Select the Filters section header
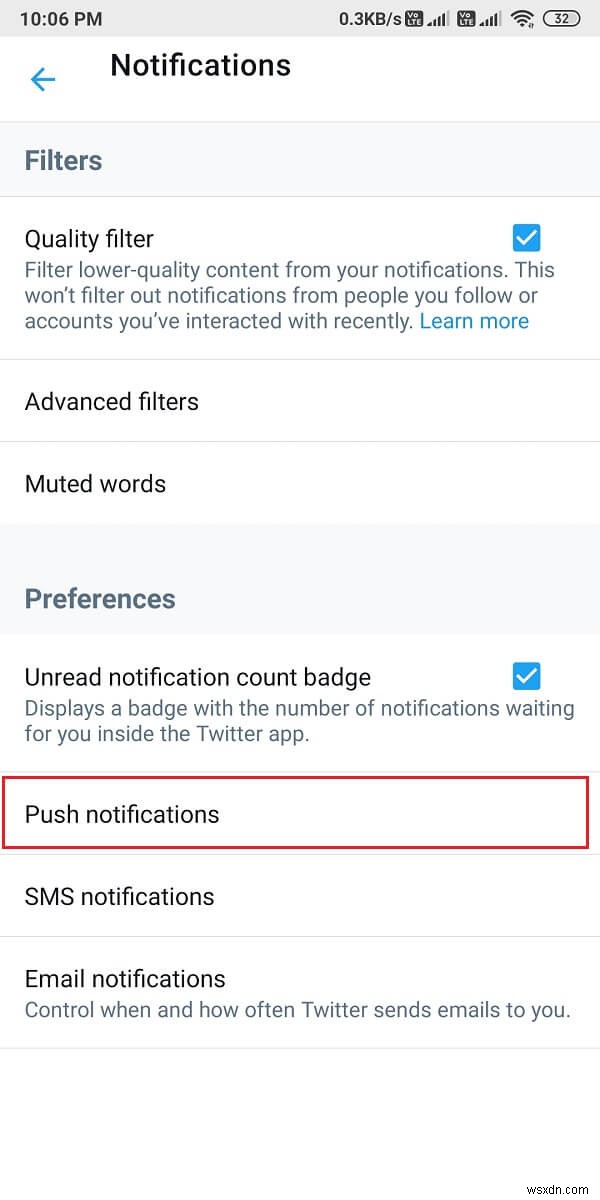The image size is (600, 1200). point(62,160)
